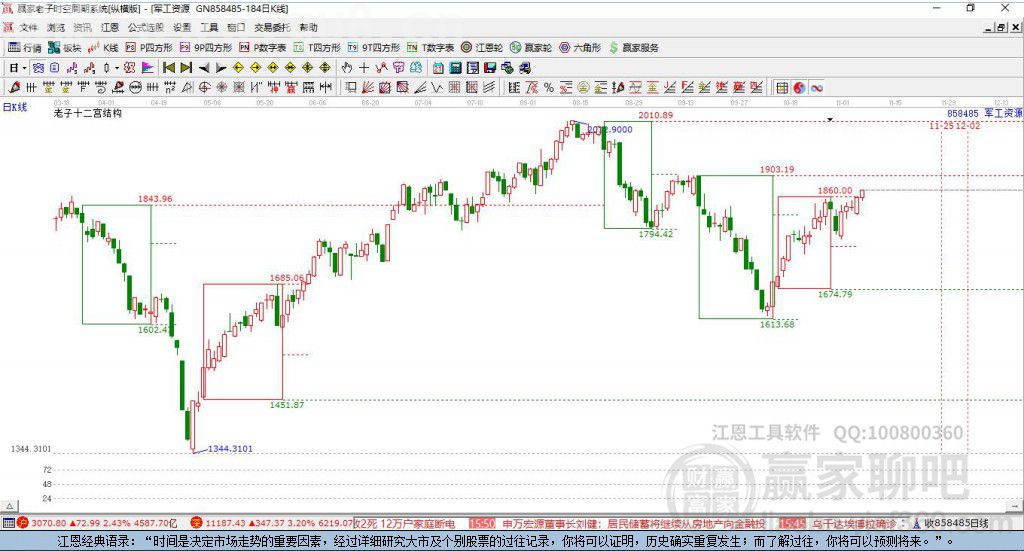This screenshot has width=1024, height=551.
Task: Click the 日K线 chart label
Action: click(15, 108)
